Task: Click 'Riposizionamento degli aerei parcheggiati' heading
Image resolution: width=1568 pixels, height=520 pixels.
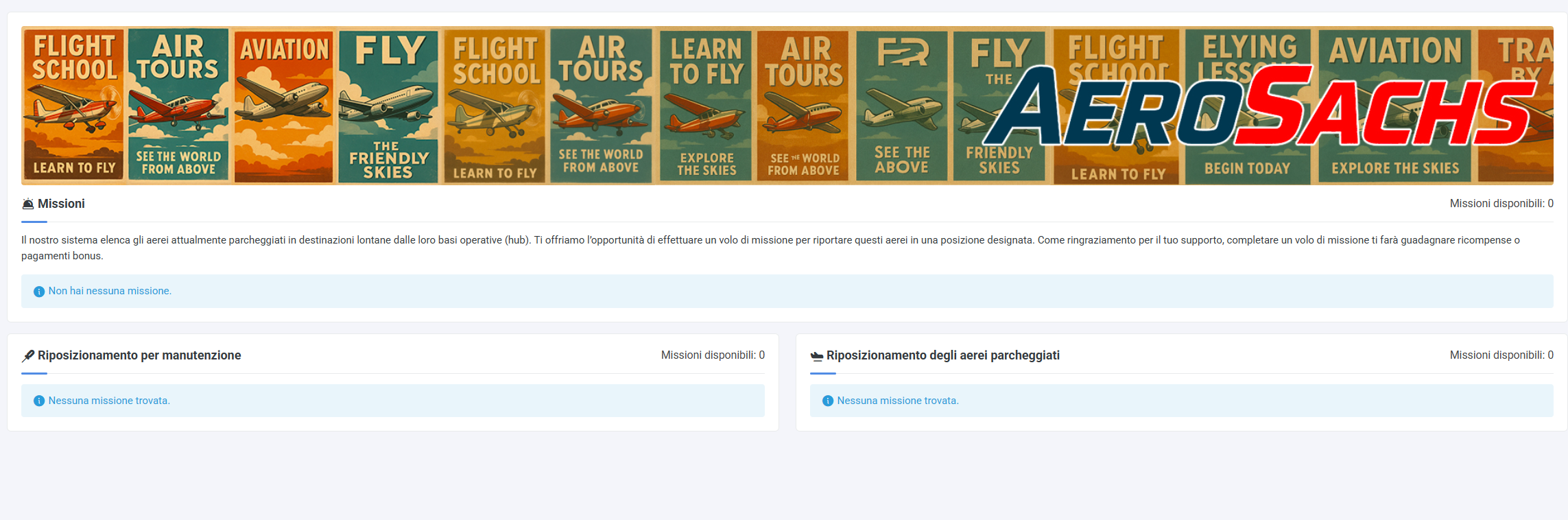Action: [942, 355]
